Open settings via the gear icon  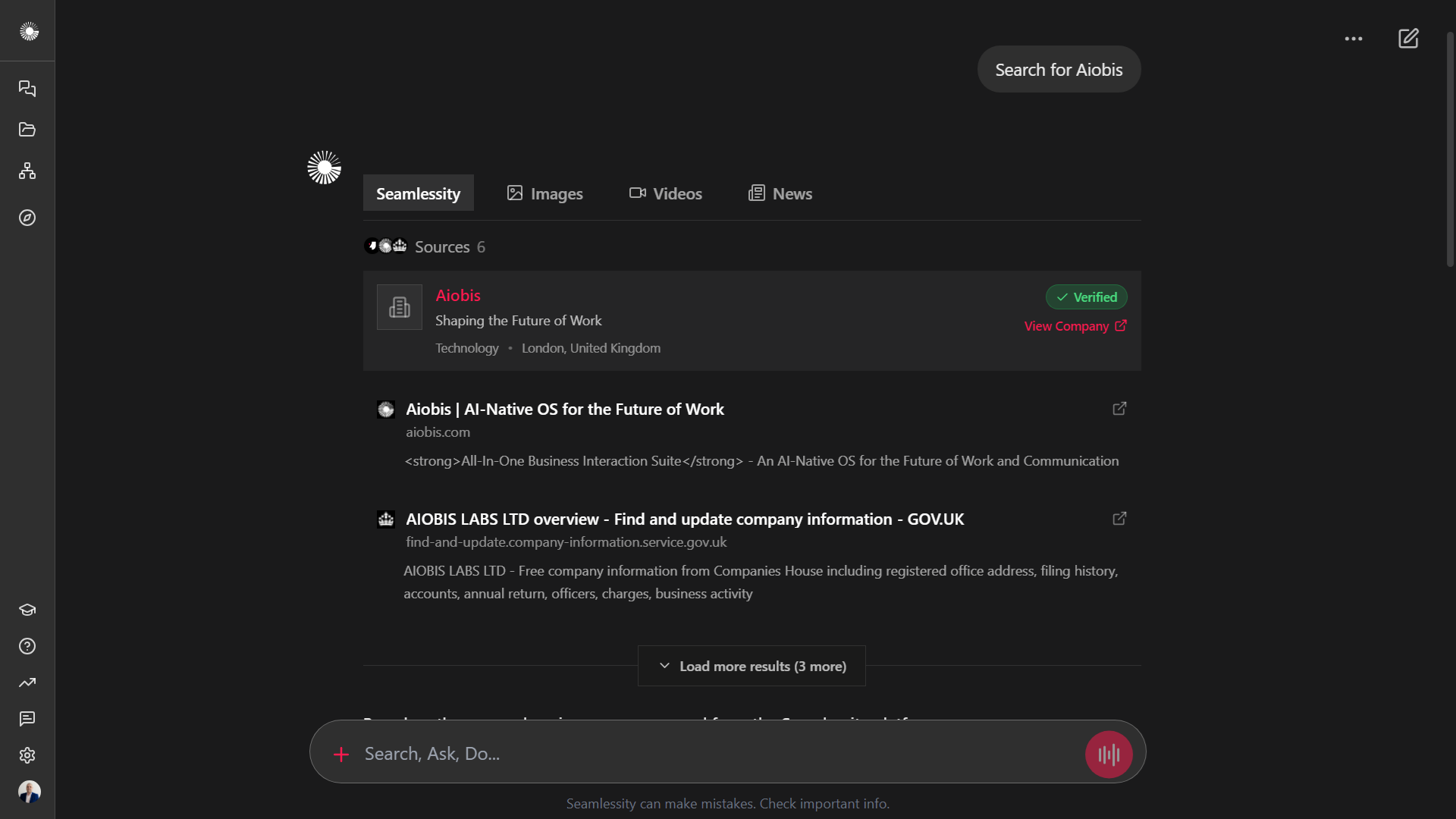27,755
